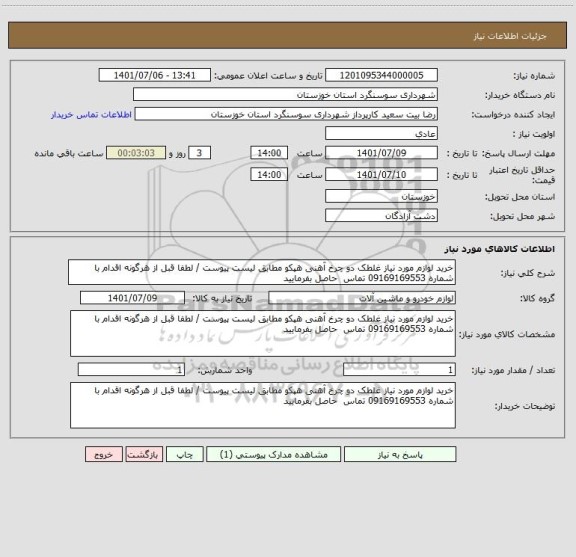
Task: Click the buyer name field شهرداری سوسنگرد
Action: (285, 94)
